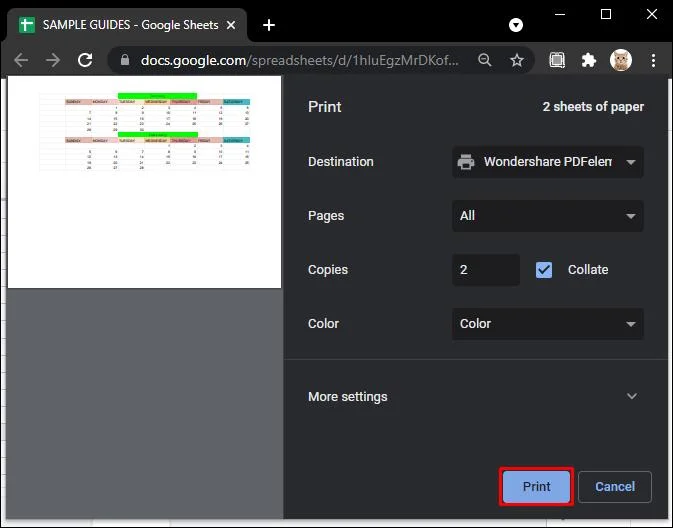Screen dimensions: 673x528
Task: Click the Copies number field
Action: [x=486, y=270]
